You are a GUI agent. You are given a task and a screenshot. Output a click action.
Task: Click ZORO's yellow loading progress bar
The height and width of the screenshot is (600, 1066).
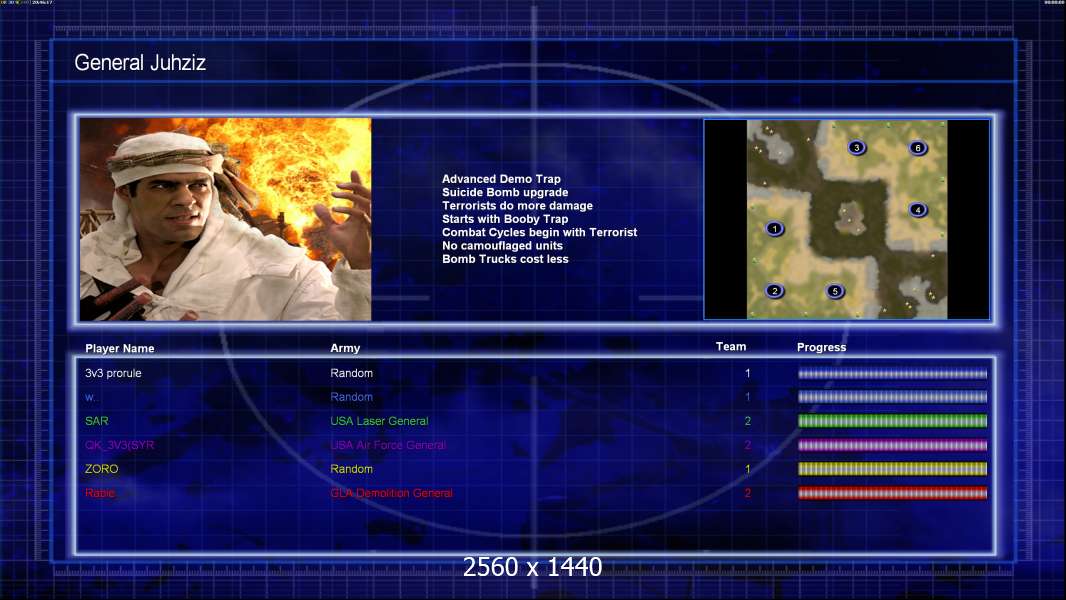893,469
